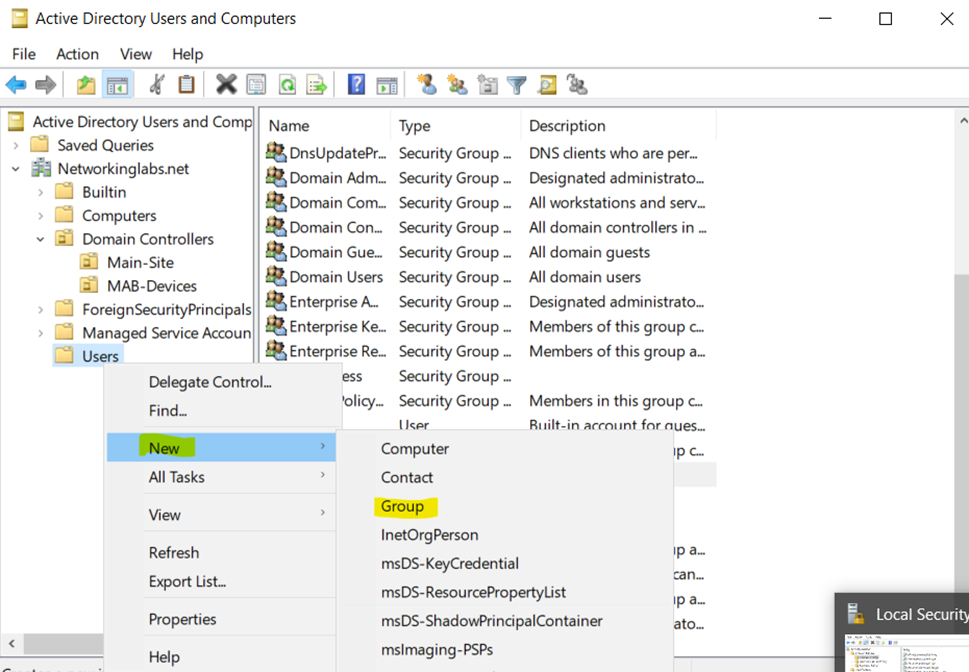969x672 pixels.
Task: Go back with the blue arrow
Action: (x=16, y=85)
